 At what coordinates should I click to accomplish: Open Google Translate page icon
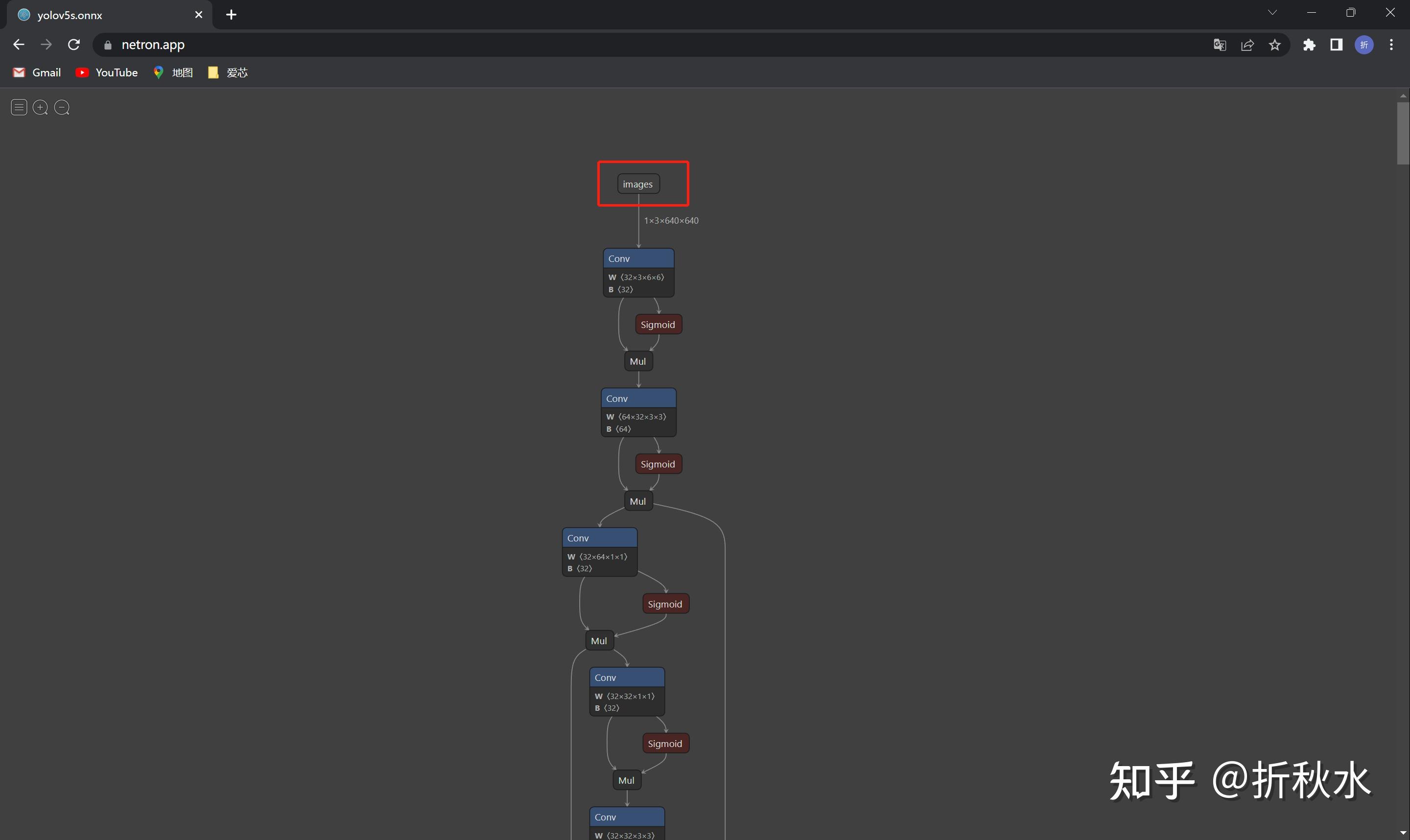tap(1220, 45)
